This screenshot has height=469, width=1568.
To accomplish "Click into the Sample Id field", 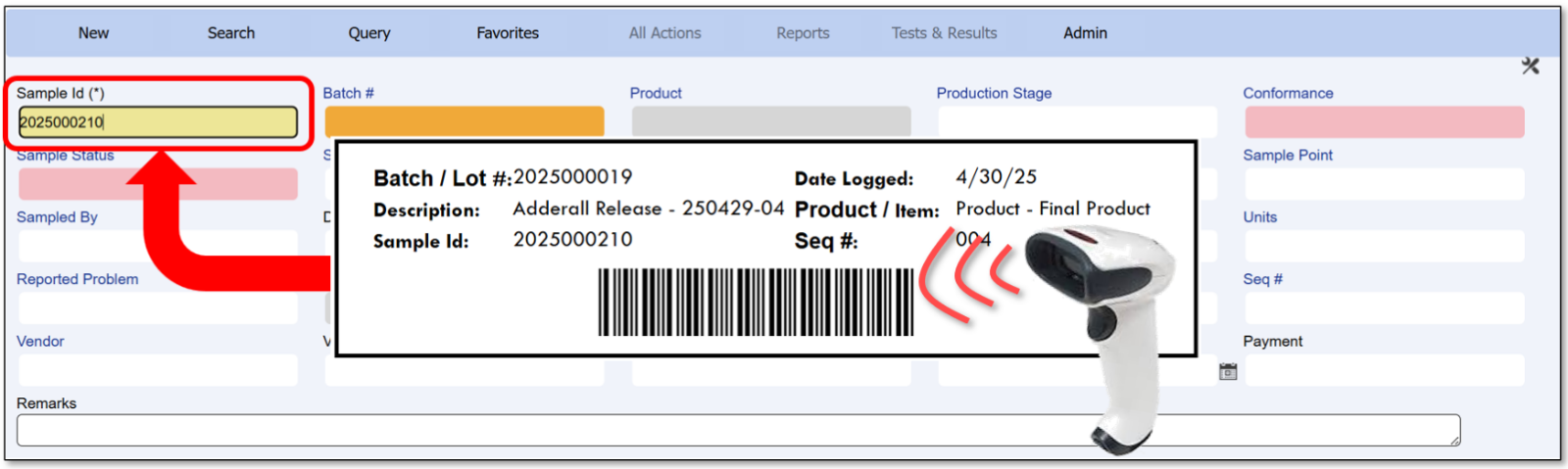I will pyautogui.click(x=157, y=122).
